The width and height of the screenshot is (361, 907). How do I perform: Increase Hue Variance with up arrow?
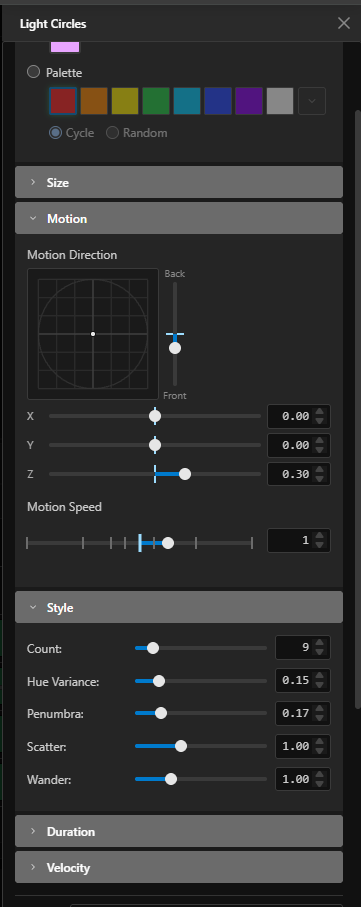point(319,676)
